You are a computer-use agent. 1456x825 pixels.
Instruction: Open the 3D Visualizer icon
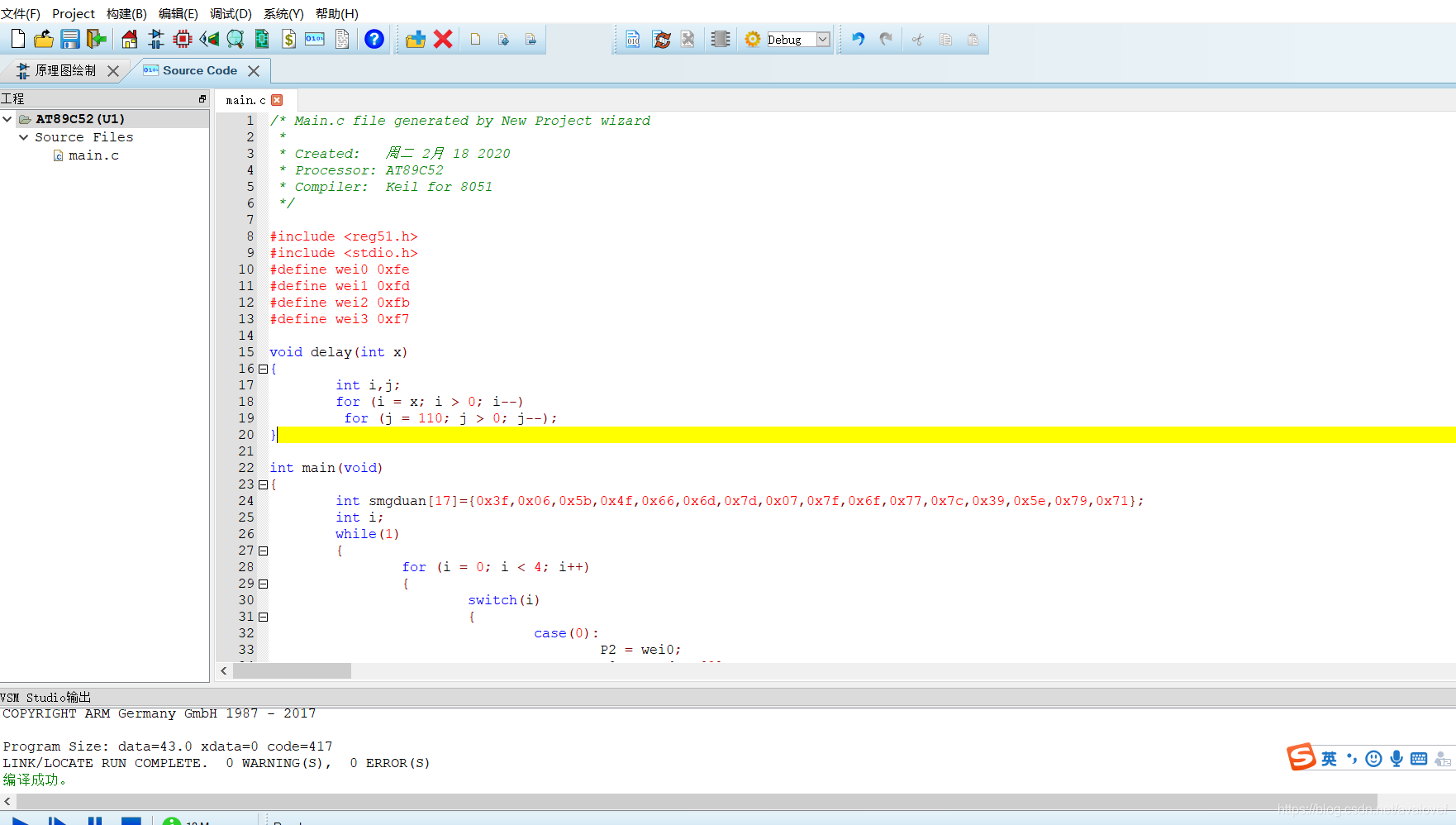coord(209,39)
